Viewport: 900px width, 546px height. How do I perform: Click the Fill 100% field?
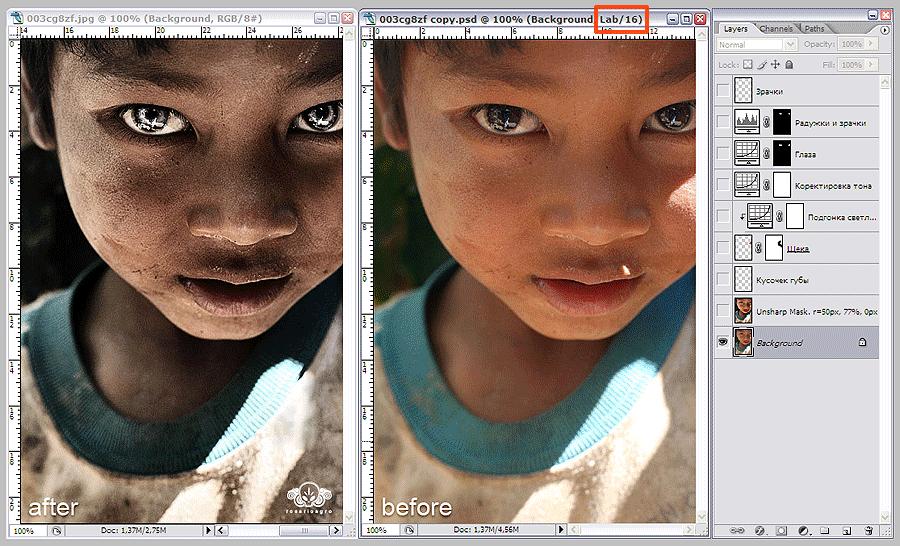[x=852, y=64]
